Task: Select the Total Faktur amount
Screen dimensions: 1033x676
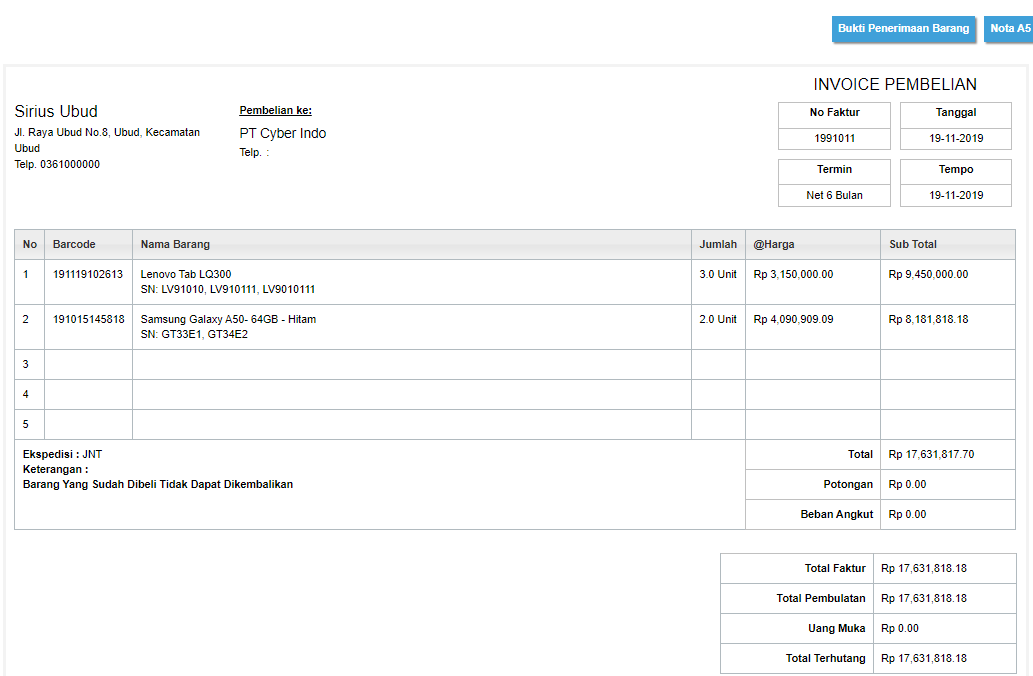Action: click(x=924, y=568)
